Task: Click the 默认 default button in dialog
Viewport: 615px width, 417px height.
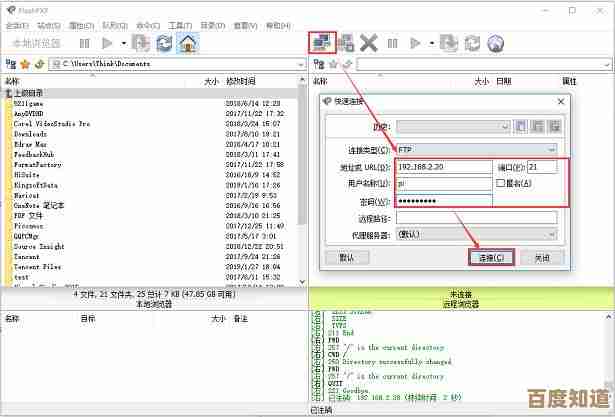Action: coord(347,257)
